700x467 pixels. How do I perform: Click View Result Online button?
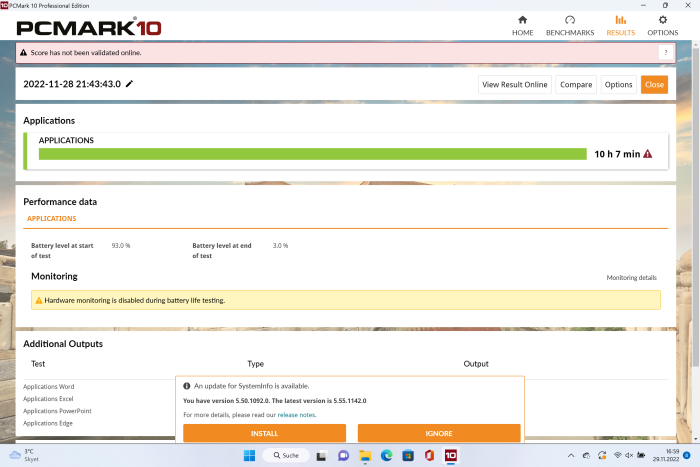(514, 85)
